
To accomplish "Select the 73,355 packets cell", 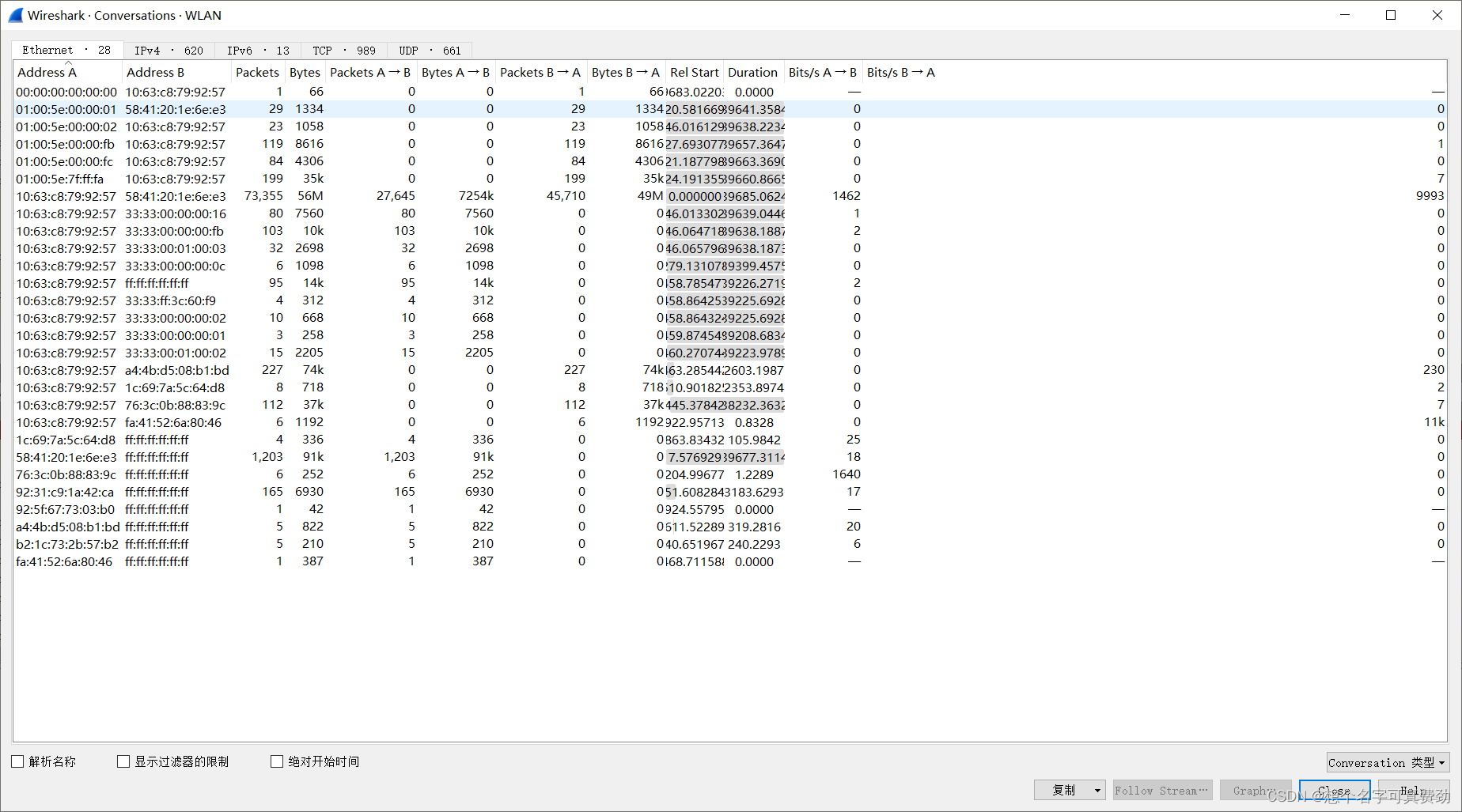I will pos(263,196).
